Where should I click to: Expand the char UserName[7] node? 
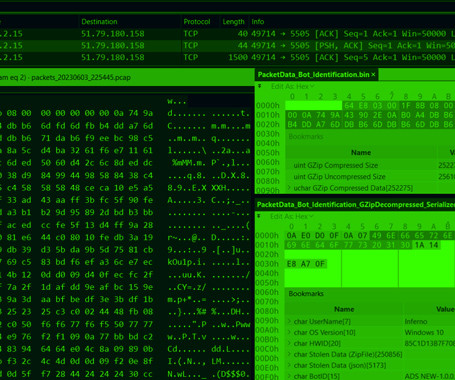click(289, 321)
